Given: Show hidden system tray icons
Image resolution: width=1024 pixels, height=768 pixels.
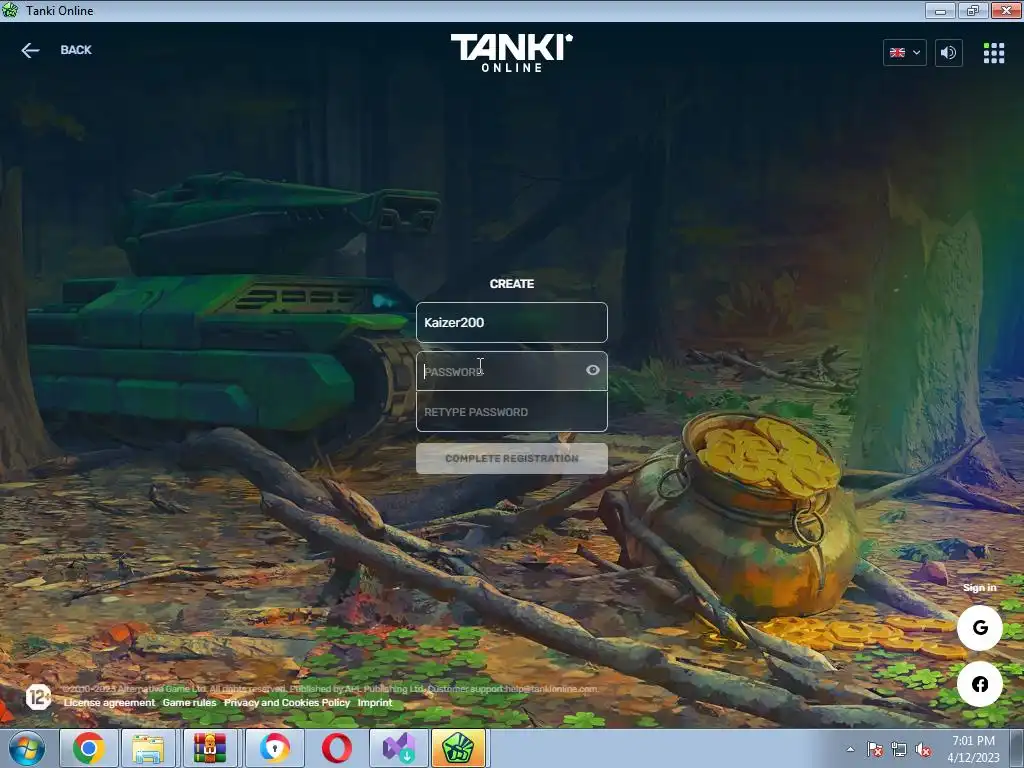Looking at the screenshot, I should click(x=850, y=749).
